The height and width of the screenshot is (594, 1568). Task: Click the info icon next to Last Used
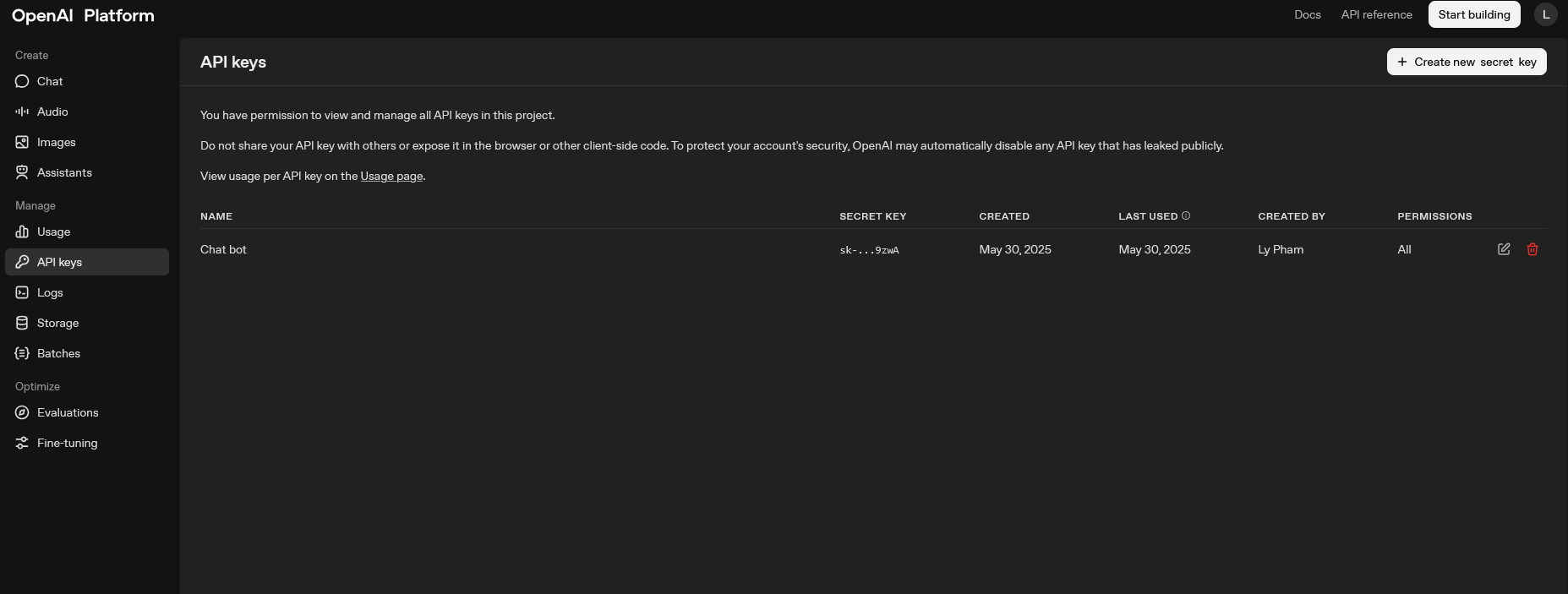[x=1186, y=215]
